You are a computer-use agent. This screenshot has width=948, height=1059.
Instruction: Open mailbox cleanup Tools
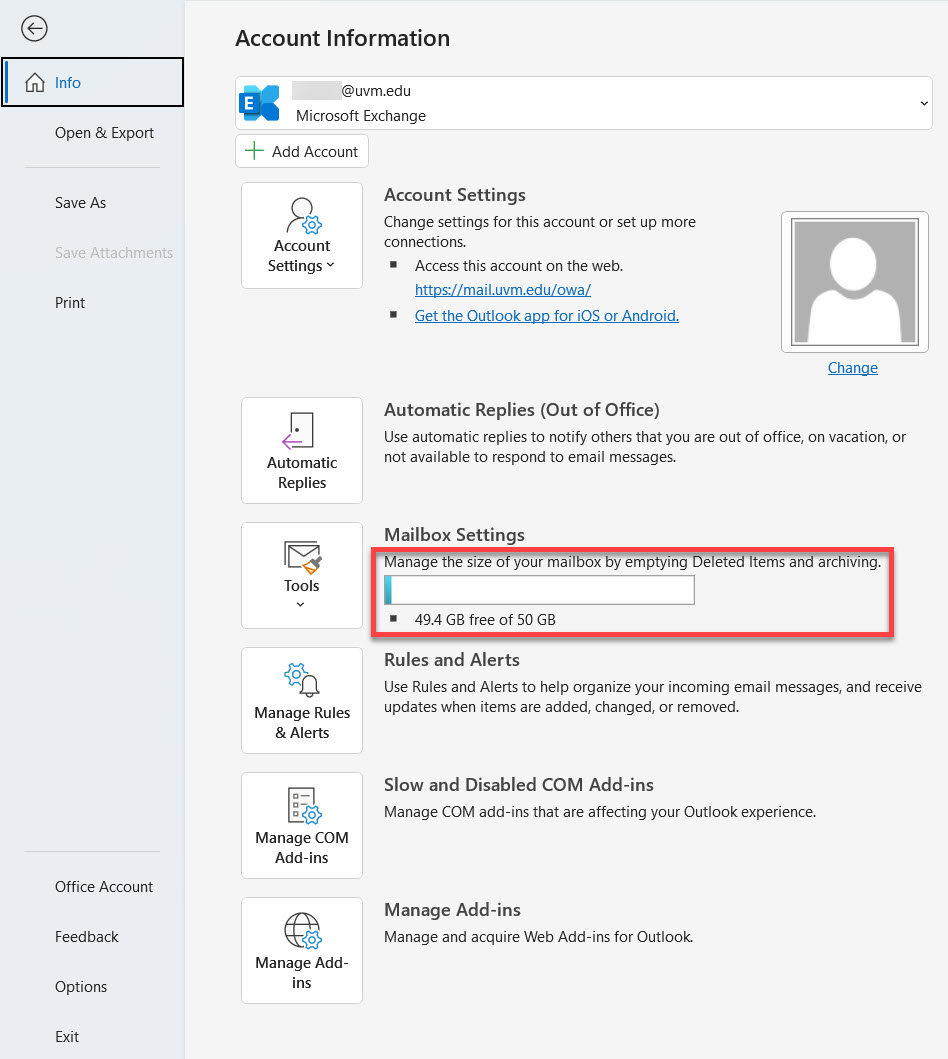coord(301,568)
